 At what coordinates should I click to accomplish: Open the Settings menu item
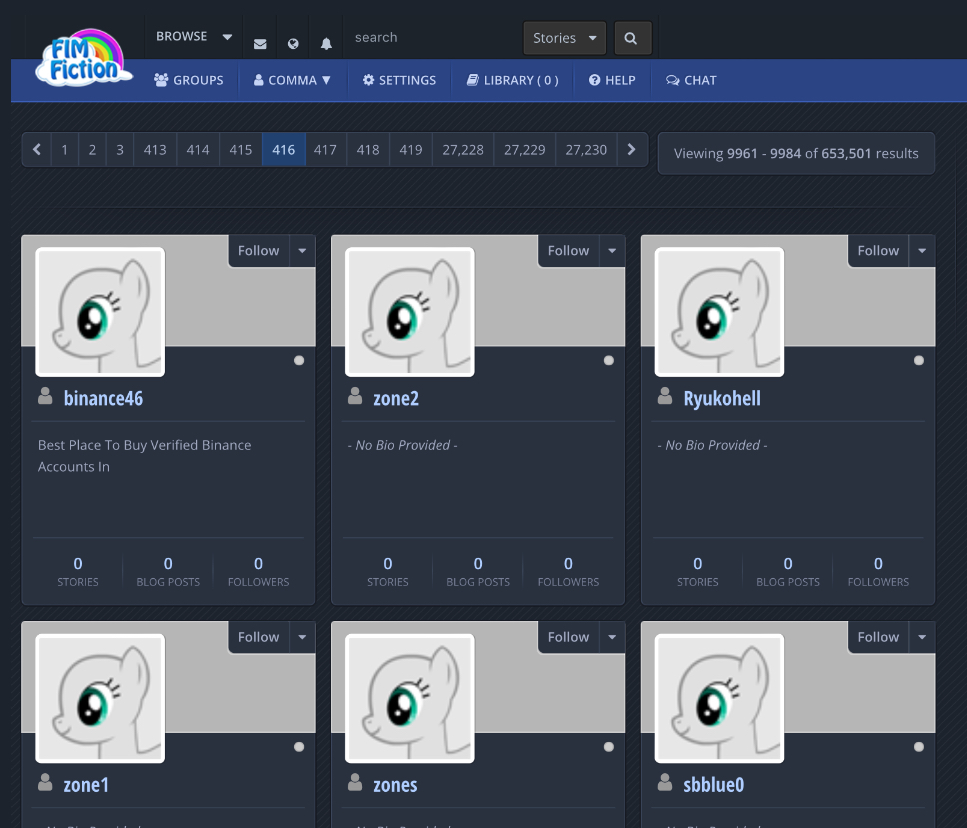[400, 80]
